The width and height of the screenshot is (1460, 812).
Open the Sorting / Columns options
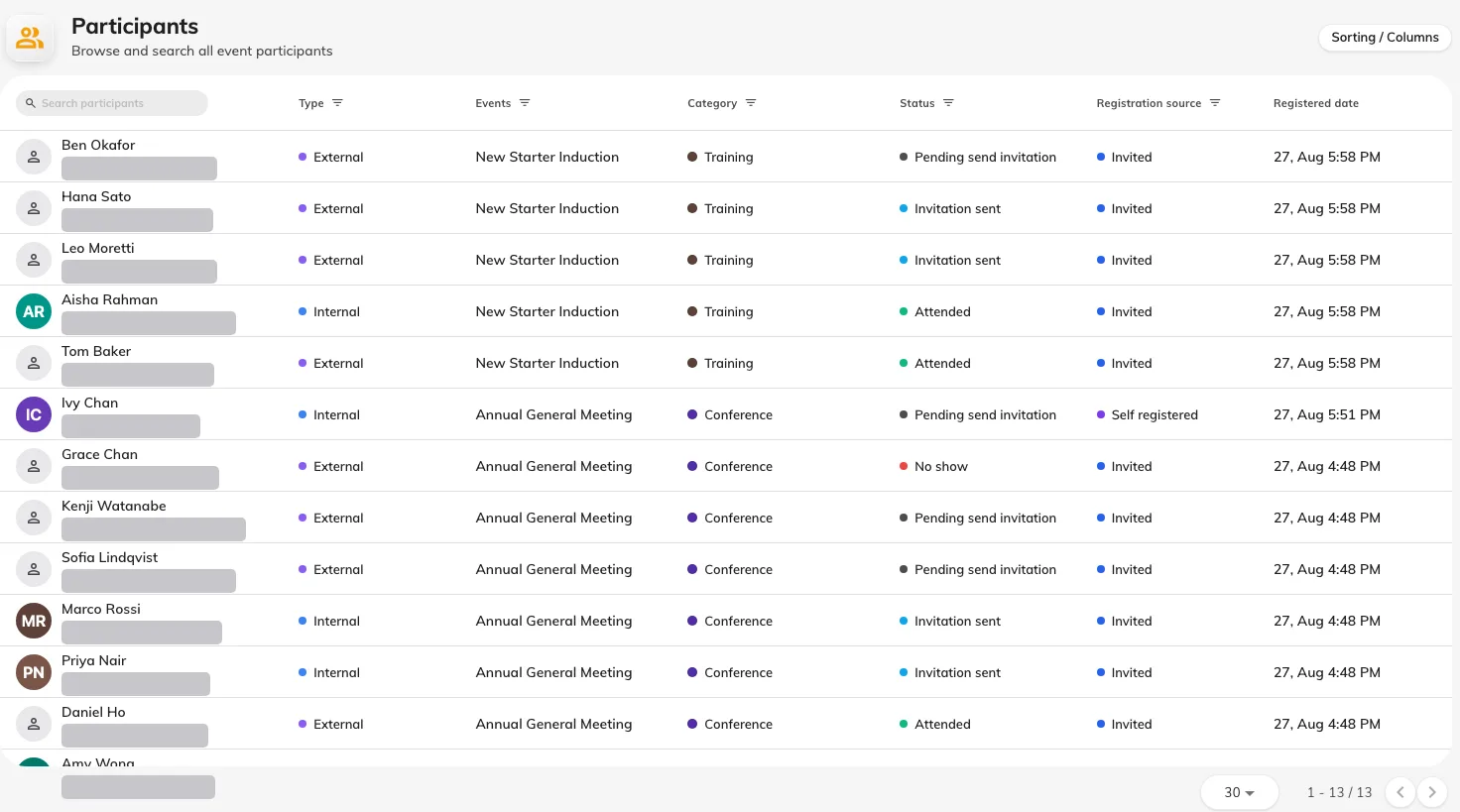(1385, 38)
